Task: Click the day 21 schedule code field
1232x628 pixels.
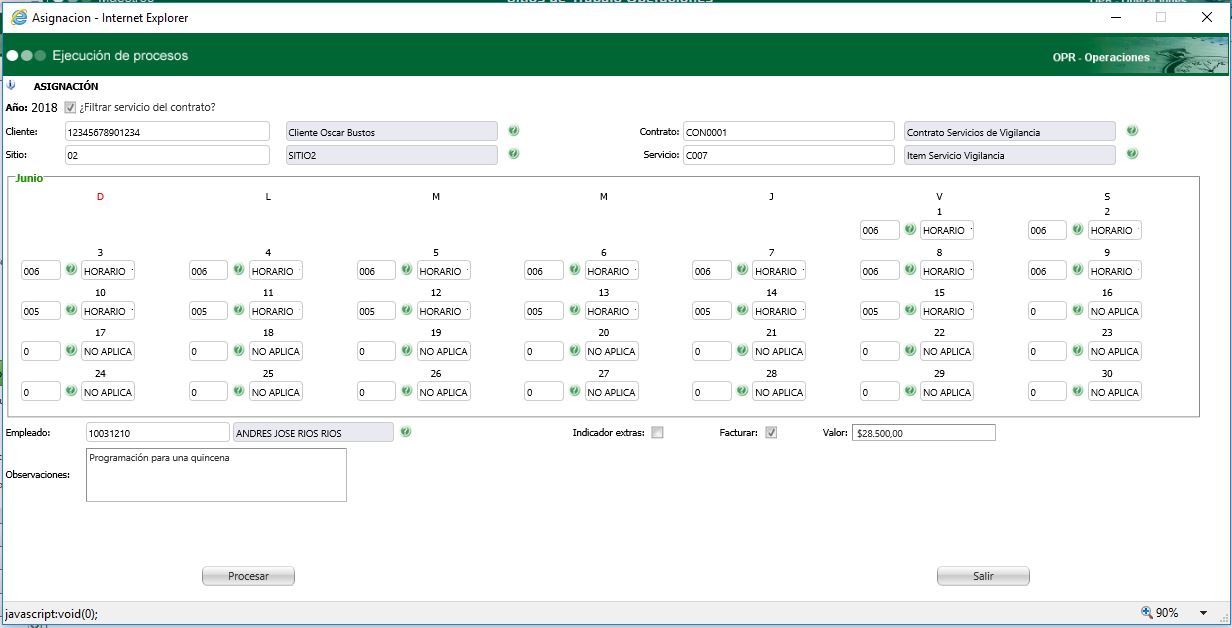Action: click(x=712, y=352)
